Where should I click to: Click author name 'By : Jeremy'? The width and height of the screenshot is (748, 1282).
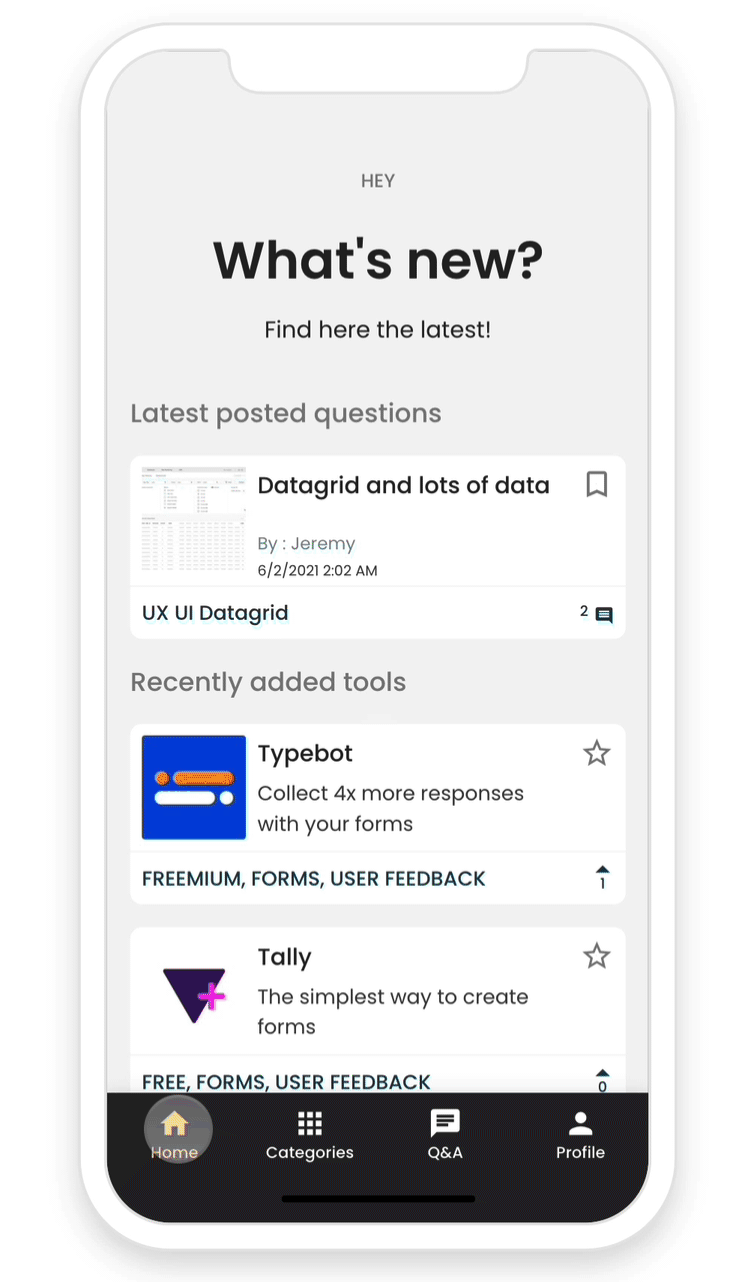point(306,544)
